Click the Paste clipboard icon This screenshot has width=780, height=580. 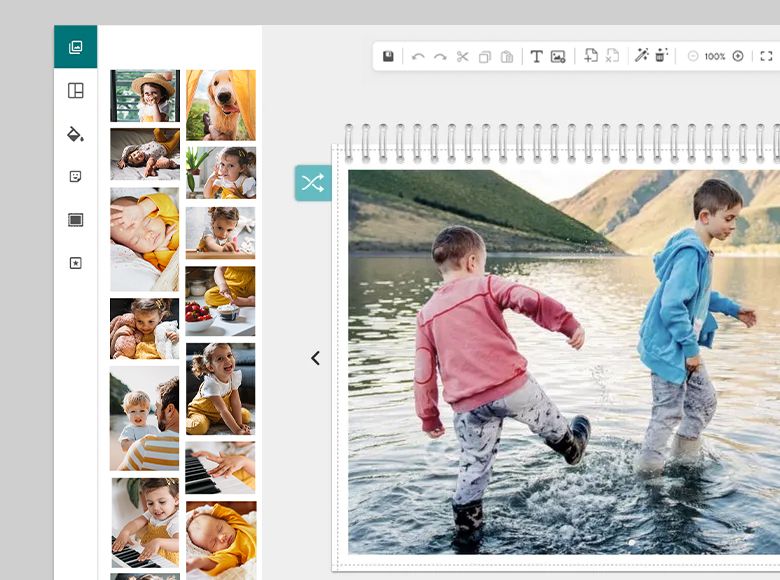coord(507,57)
